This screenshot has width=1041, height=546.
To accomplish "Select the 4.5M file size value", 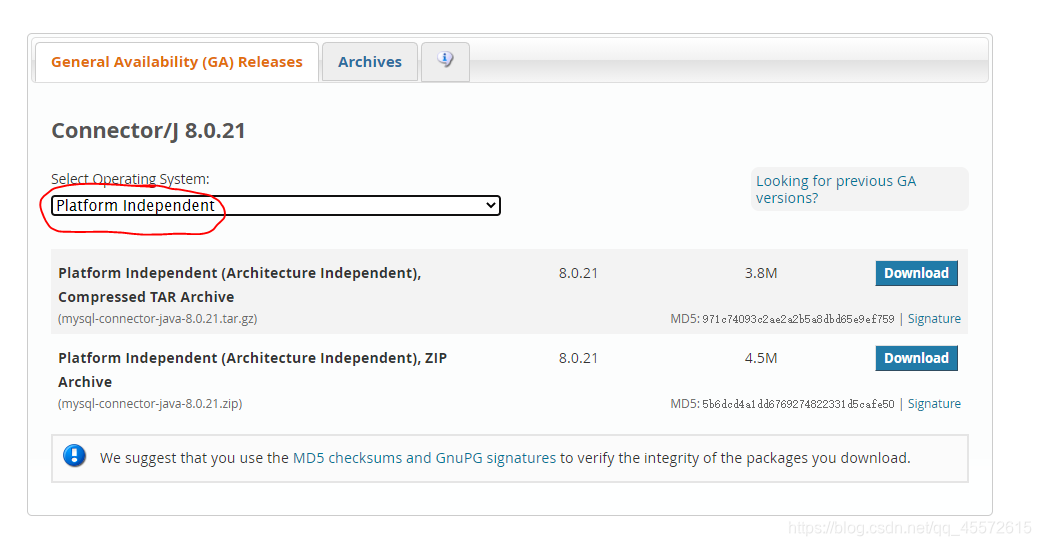I will (x=761, y=358).
